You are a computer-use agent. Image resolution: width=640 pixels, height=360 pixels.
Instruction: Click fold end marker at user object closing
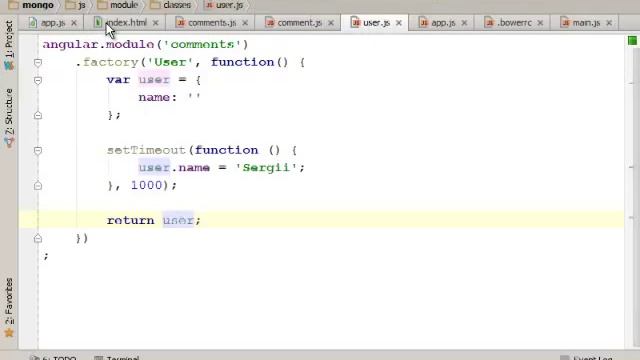click(x=38, y=115)
